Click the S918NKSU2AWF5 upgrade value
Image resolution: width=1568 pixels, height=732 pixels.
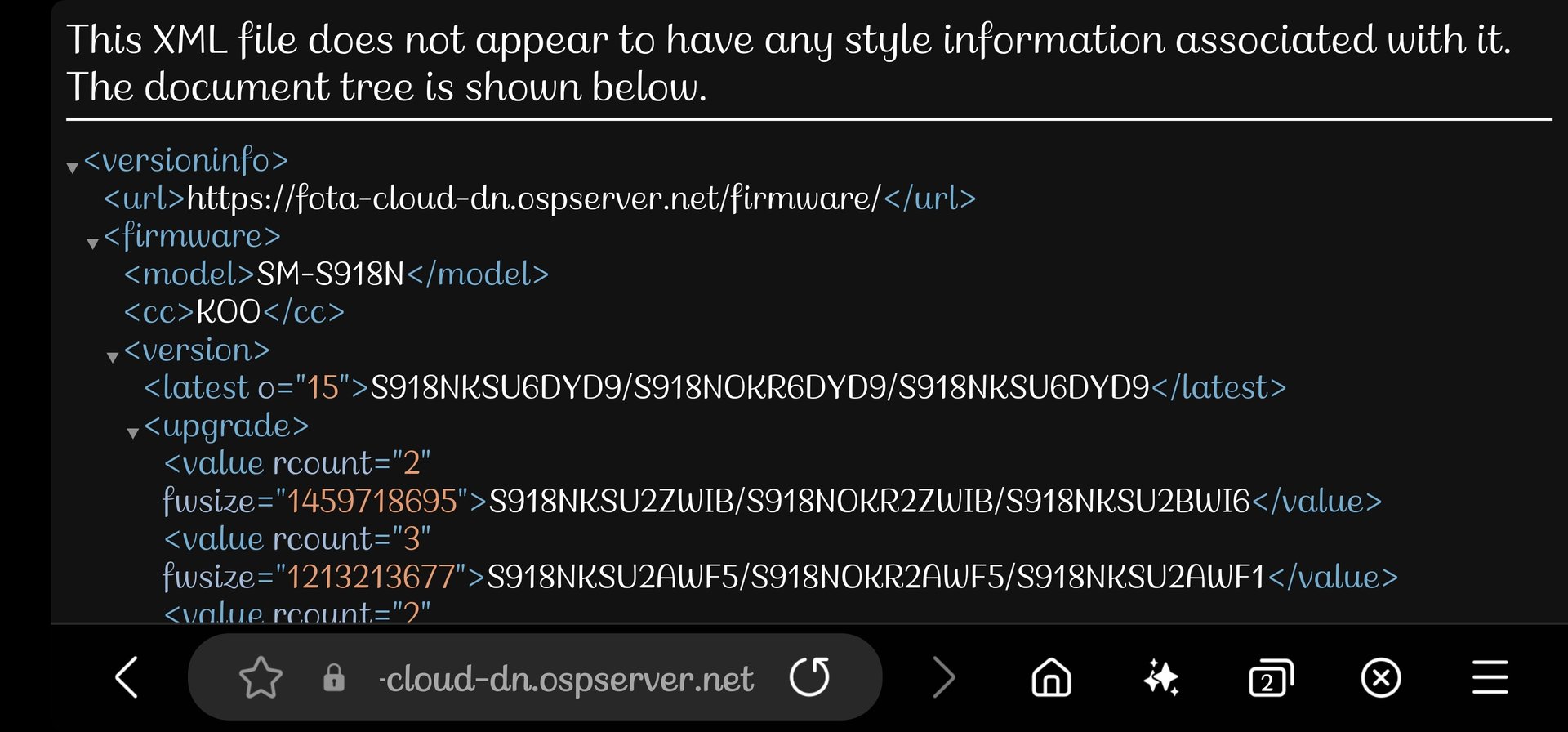coord(875,578)
